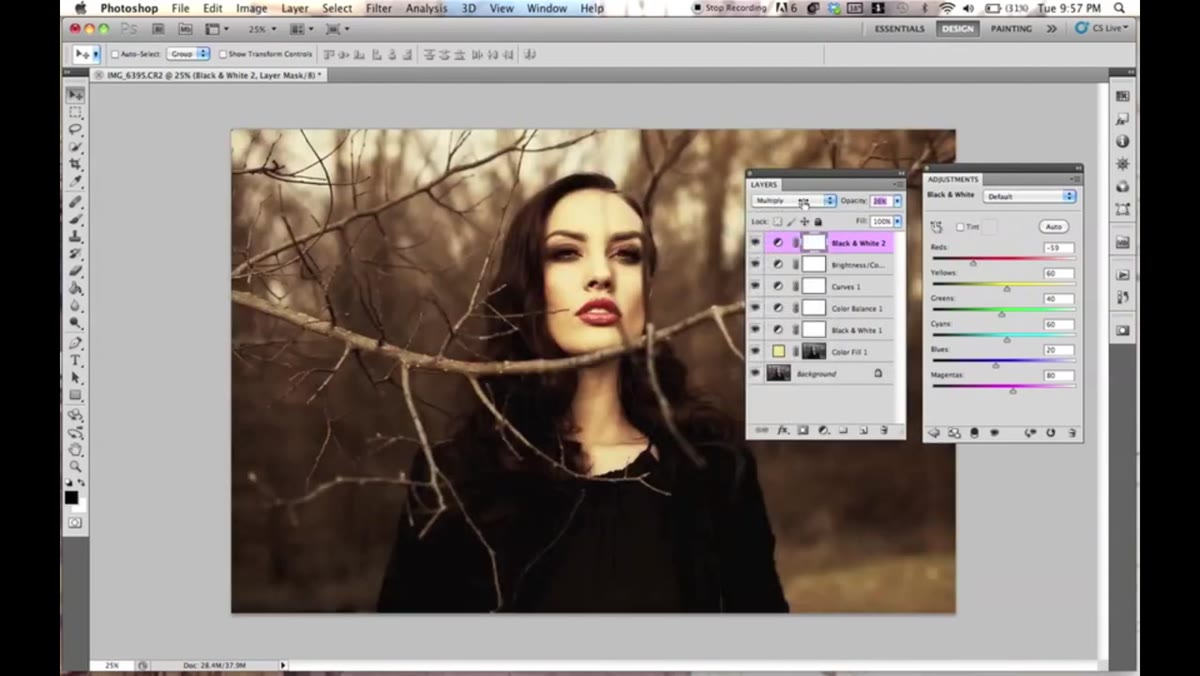
Task: Switch to the Painting workspace
Action: click(x=1011, y=29)
